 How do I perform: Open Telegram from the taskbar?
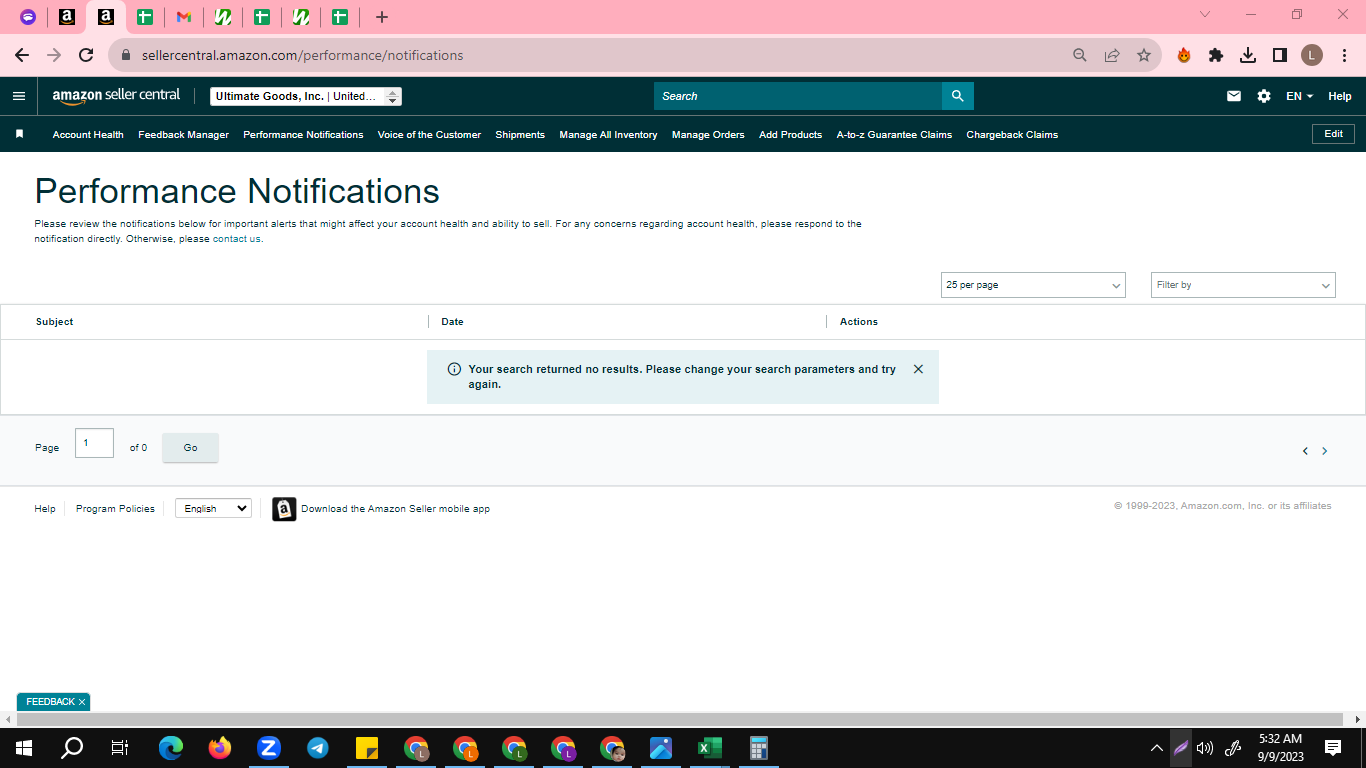[x=318, y=748]
